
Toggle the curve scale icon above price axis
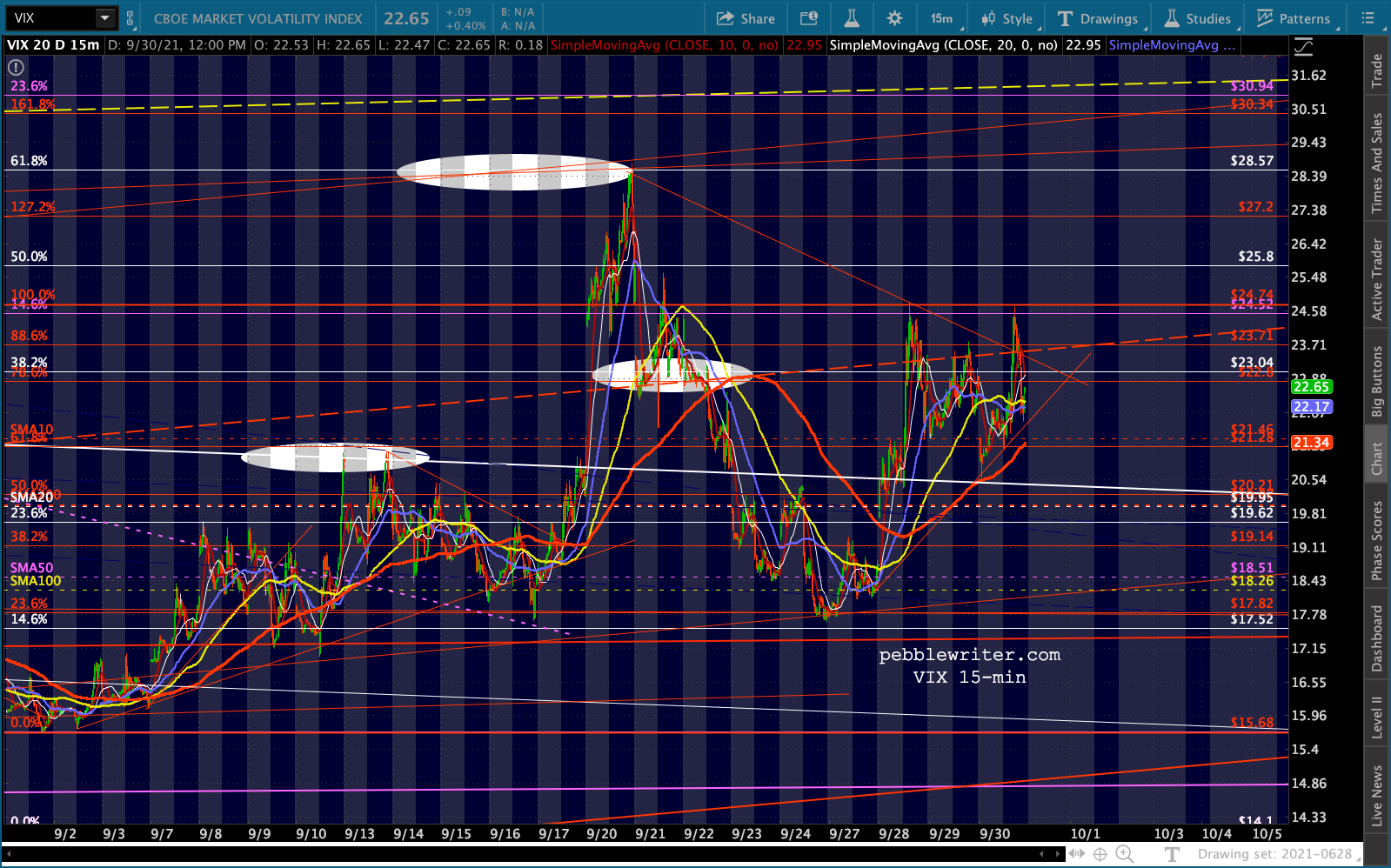point(1303,46)
